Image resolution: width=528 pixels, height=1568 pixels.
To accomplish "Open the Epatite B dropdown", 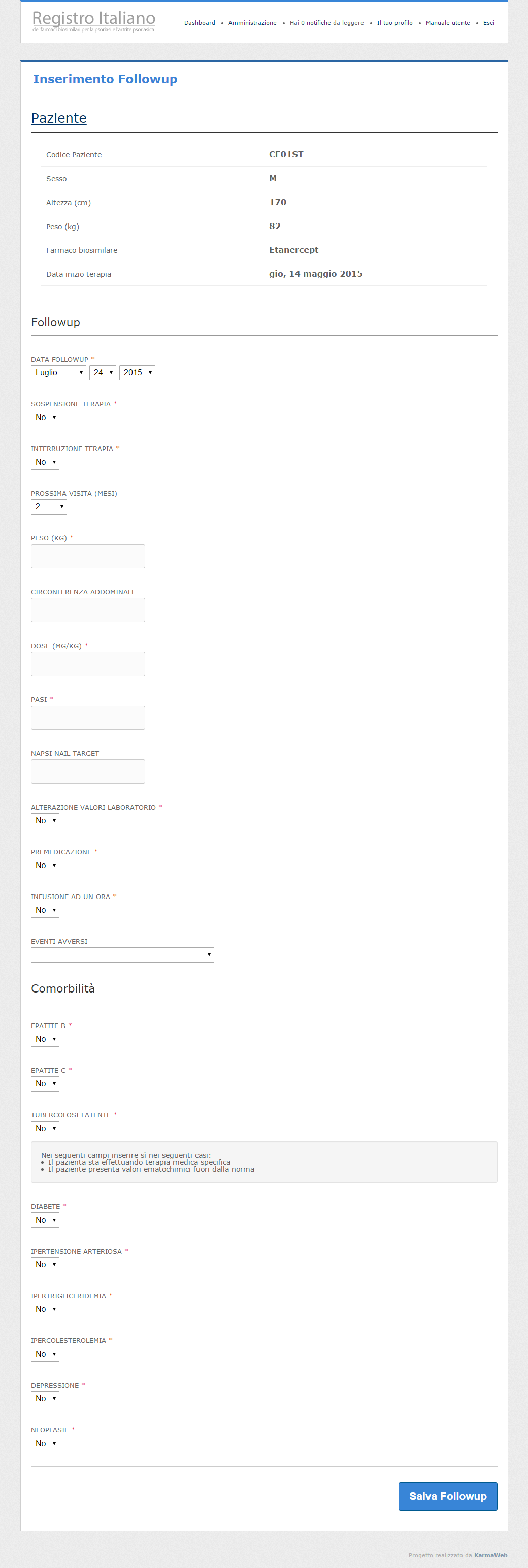I will [45, 1039].
